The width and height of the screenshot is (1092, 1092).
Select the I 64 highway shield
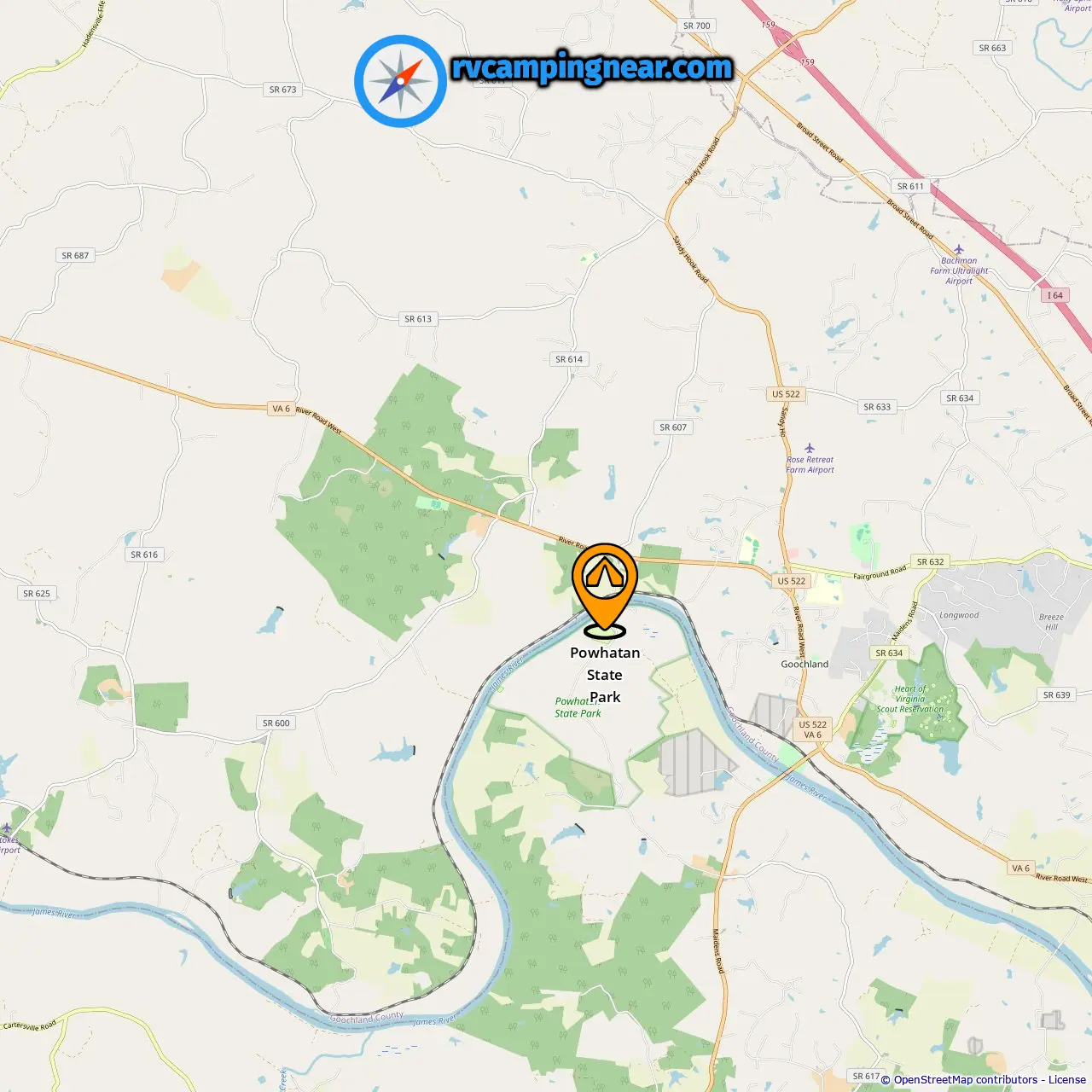click(1055, 295)
